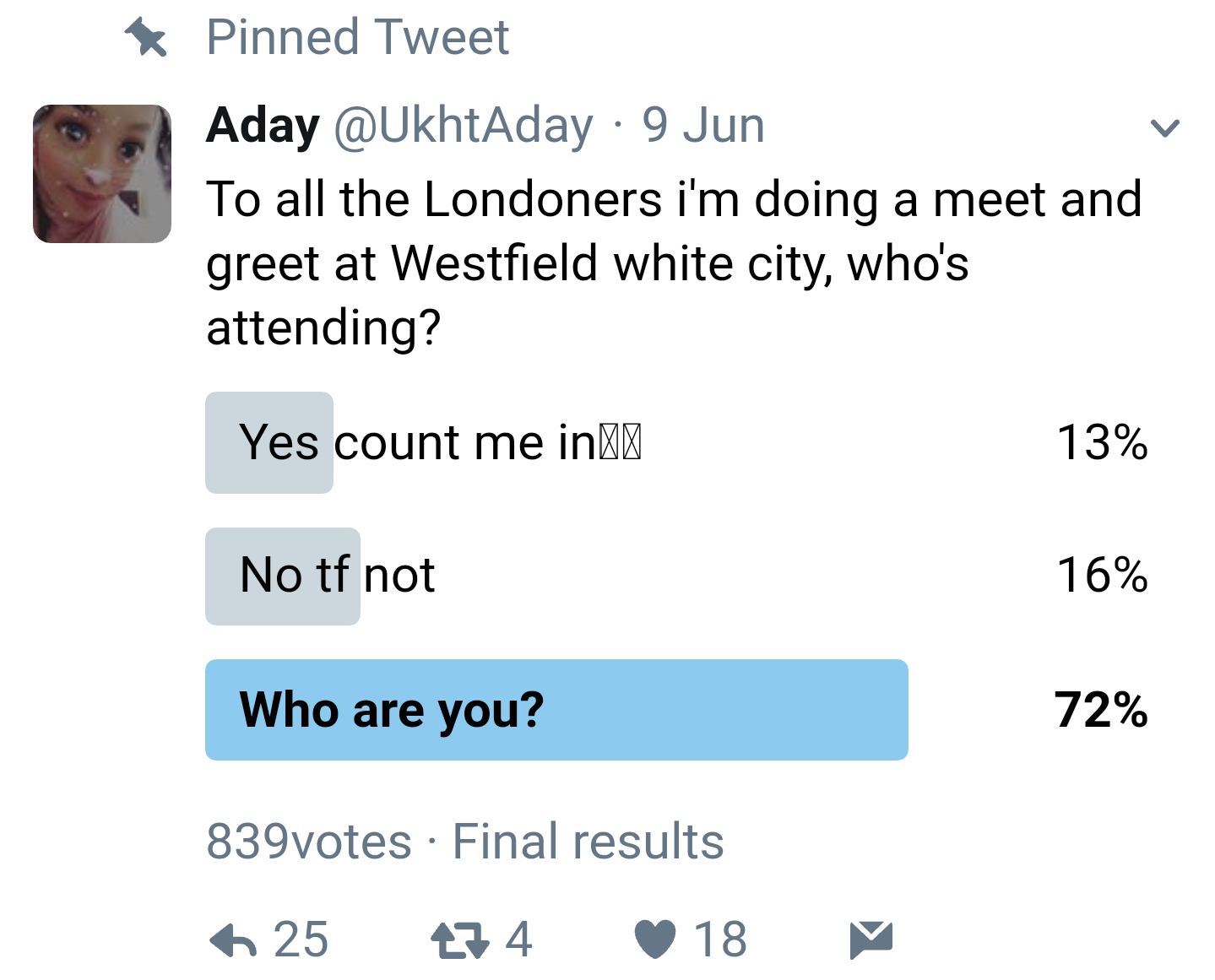Screen dimensions: 1215x980
Task: Click the Final results text
Action: click(x=589, y=842)
